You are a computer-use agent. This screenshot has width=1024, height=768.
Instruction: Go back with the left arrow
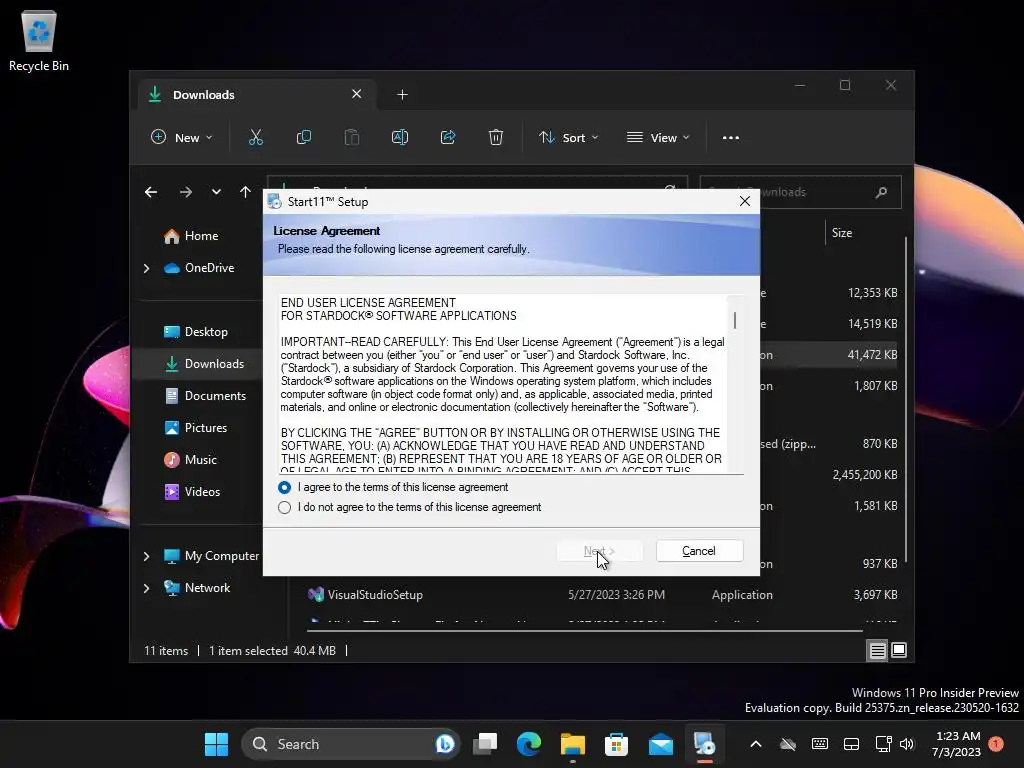tap(151, 192)
